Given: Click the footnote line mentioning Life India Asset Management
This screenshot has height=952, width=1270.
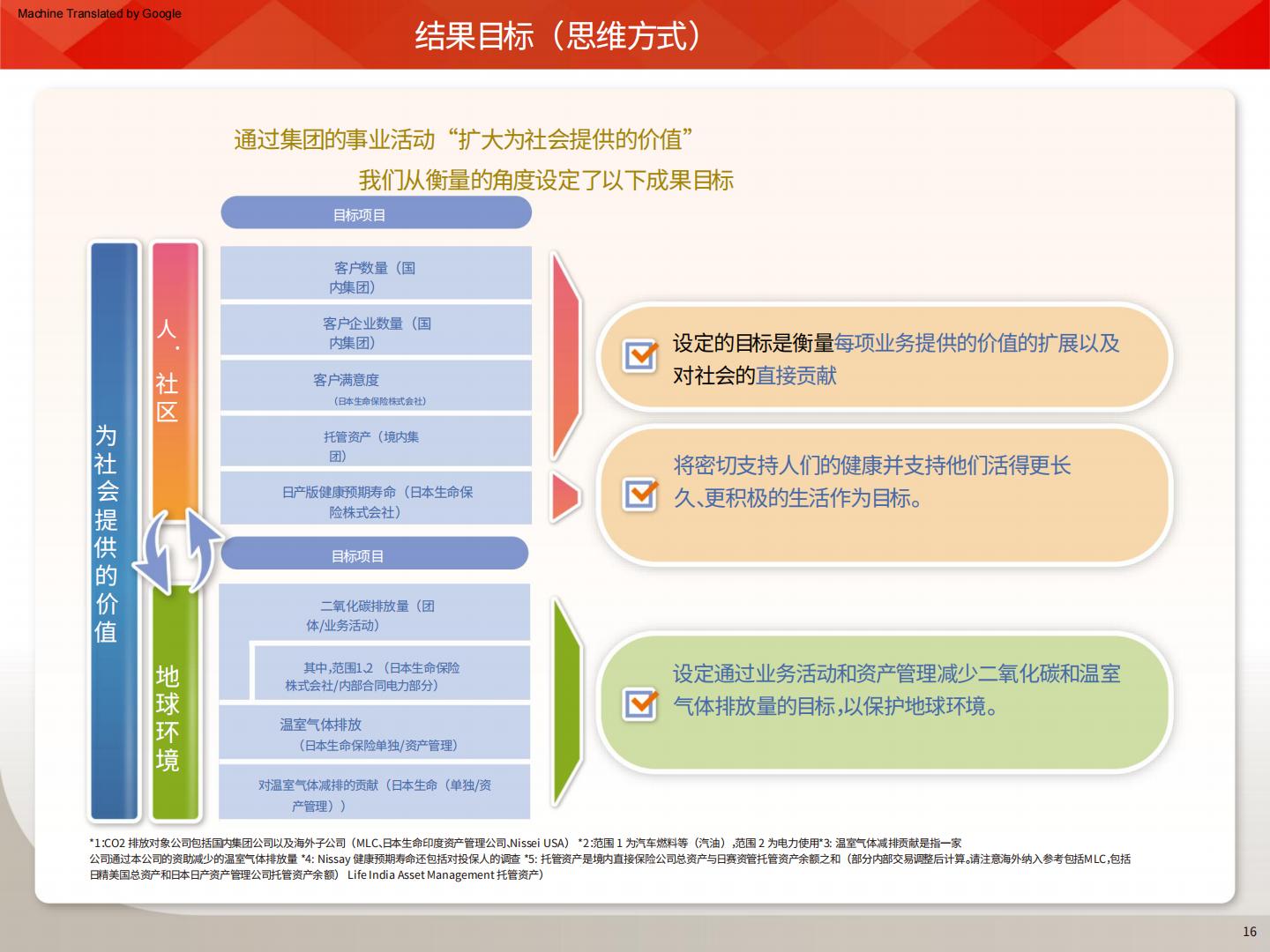Looking at the screenshot, I should (317, 875).
